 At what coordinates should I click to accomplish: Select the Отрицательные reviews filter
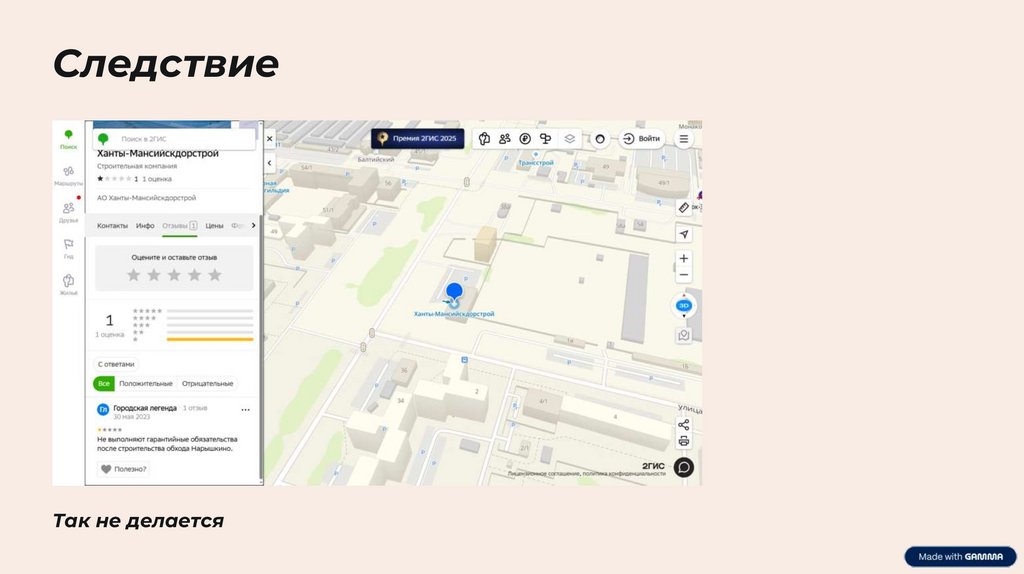[x=207, y=383]
